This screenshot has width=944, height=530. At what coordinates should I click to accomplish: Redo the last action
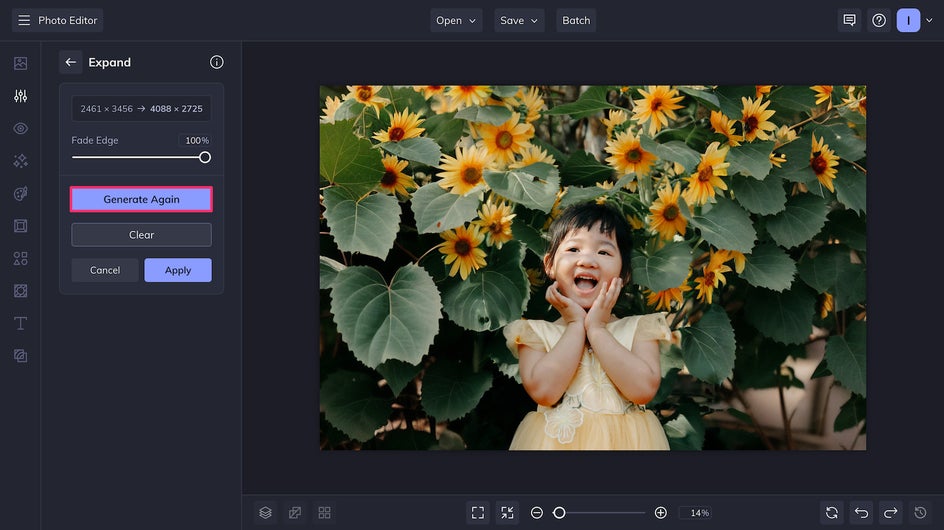891,513
